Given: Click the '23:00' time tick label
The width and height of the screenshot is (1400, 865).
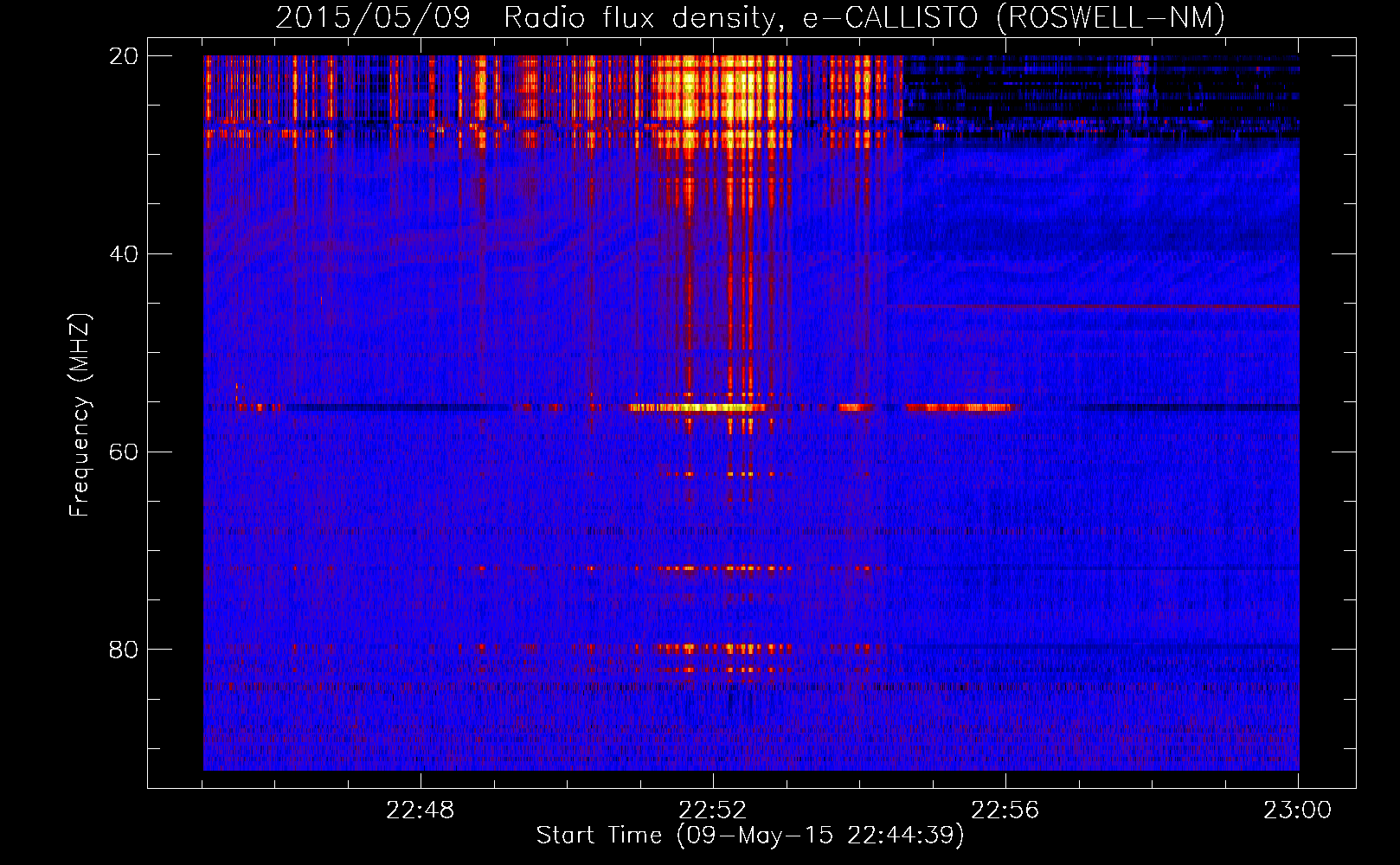Looking at the screenshot, I should pos(1297,811).
